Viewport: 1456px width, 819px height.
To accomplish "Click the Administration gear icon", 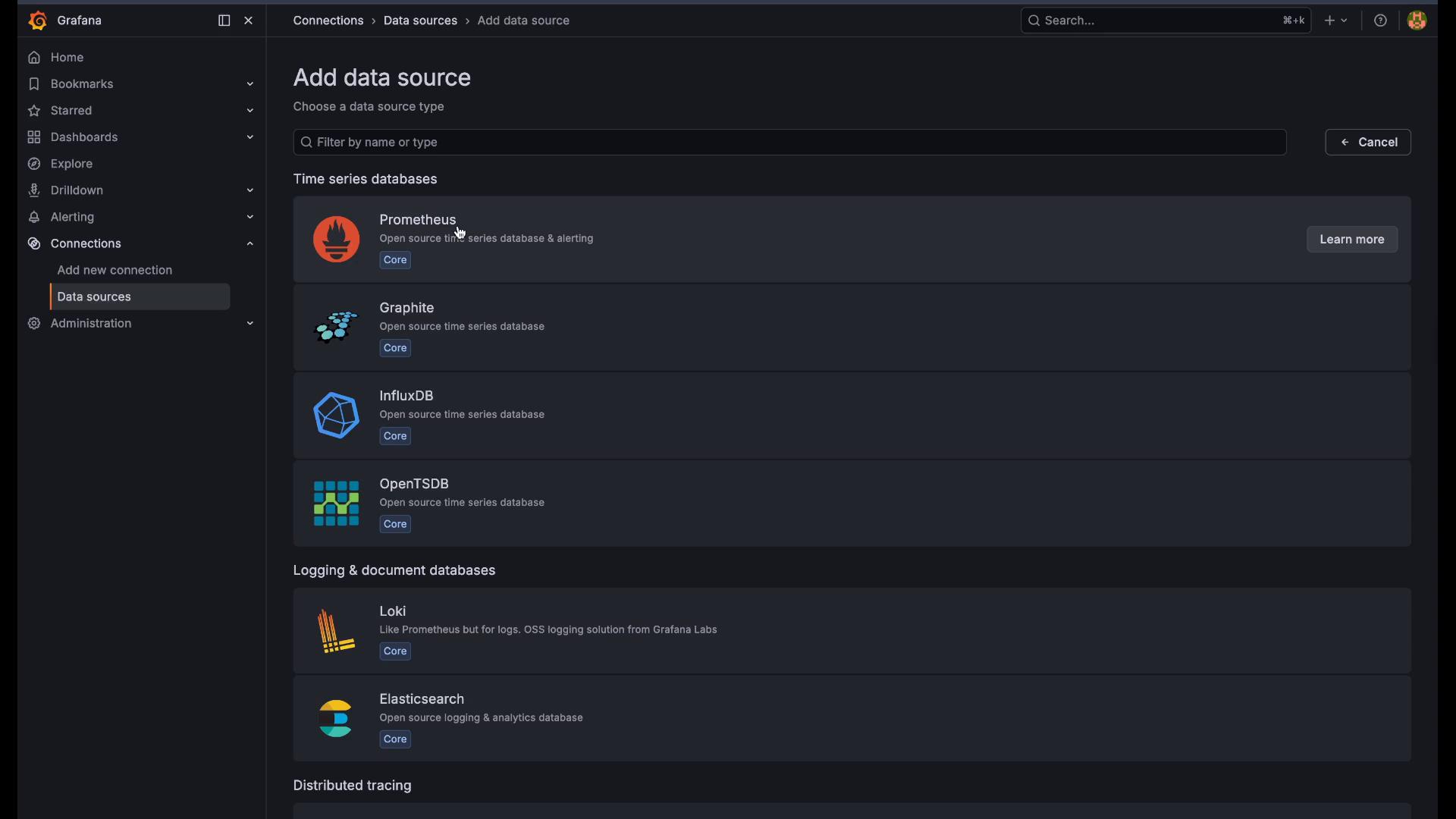I will click(34, 323).
